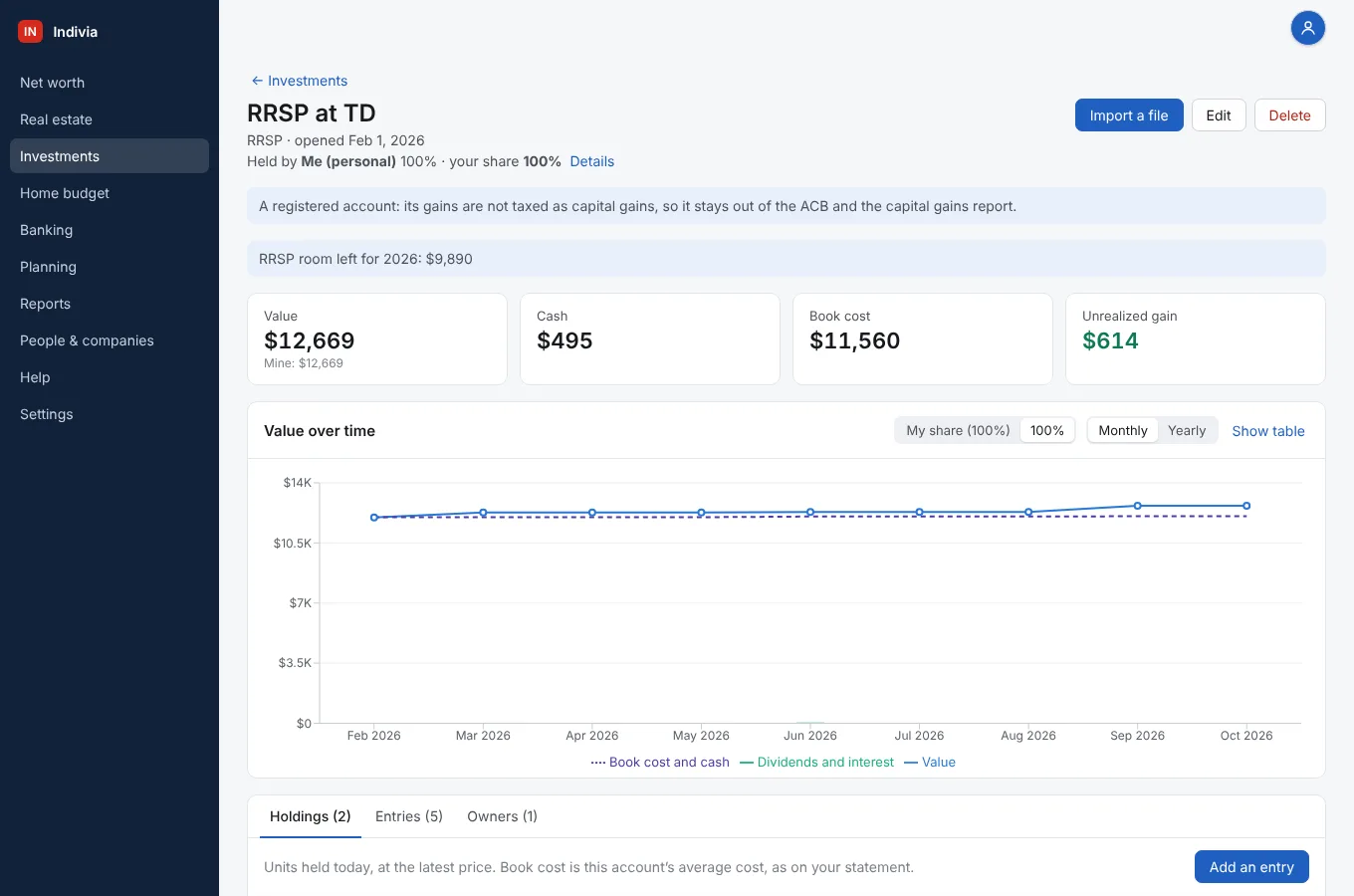Select the Oct 2026 chart data point
1354x896 pixels.
(1246, 506)
